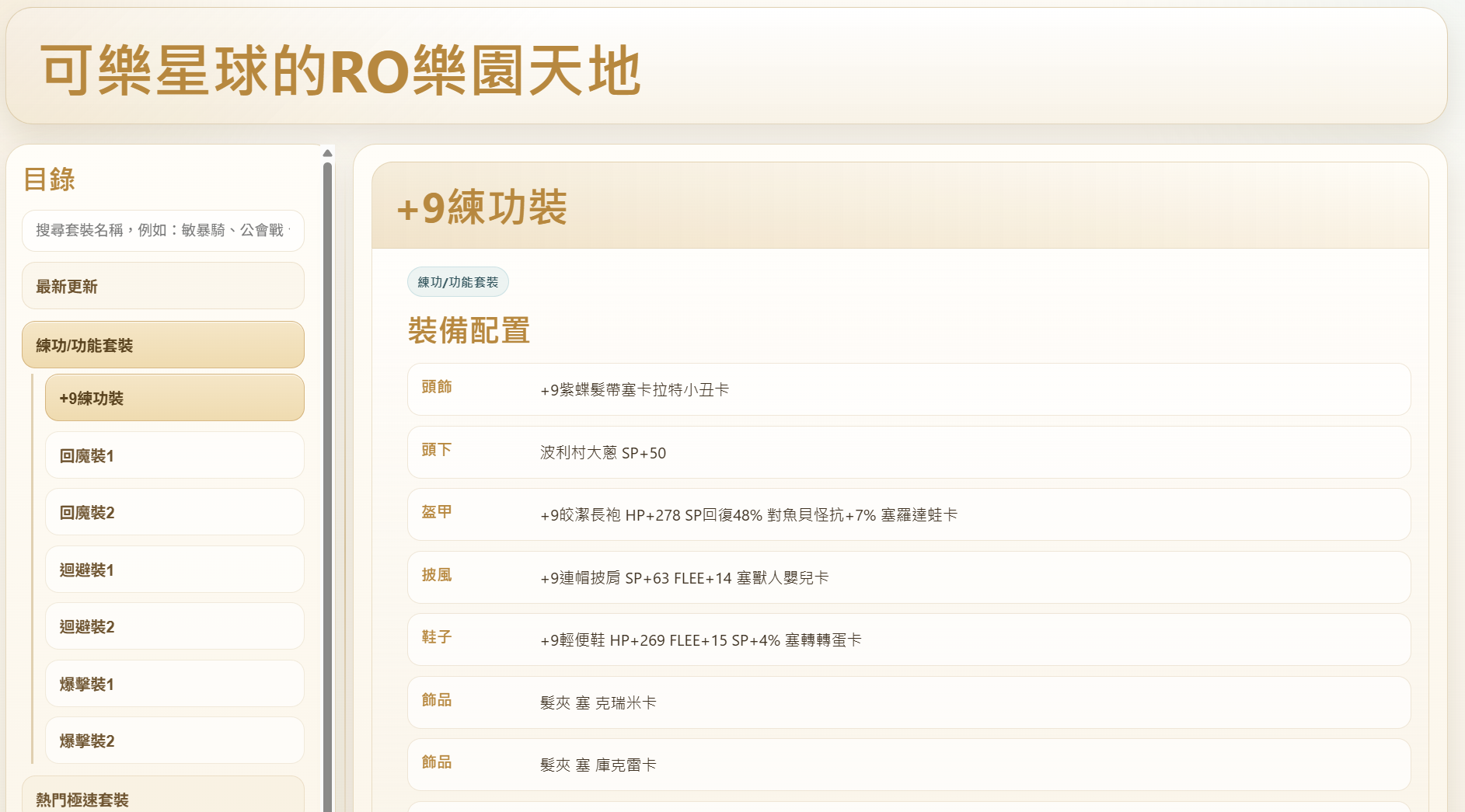Click the 盔甲 equipment row
Screen dimensions: 1465x812
tap(908, 514)
